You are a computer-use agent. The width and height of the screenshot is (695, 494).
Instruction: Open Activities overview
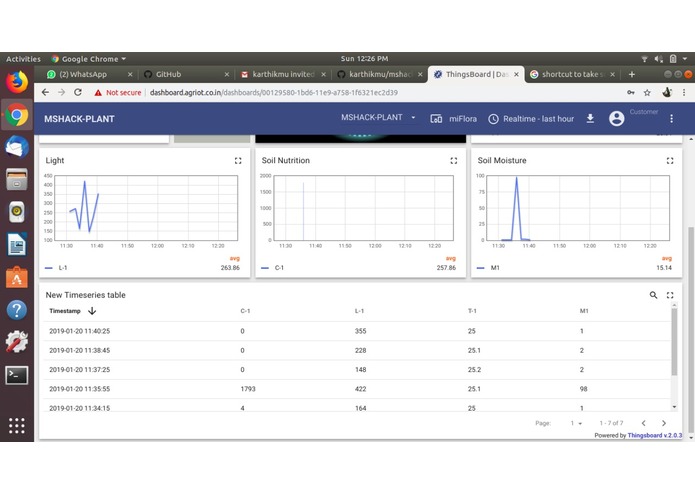23,58
